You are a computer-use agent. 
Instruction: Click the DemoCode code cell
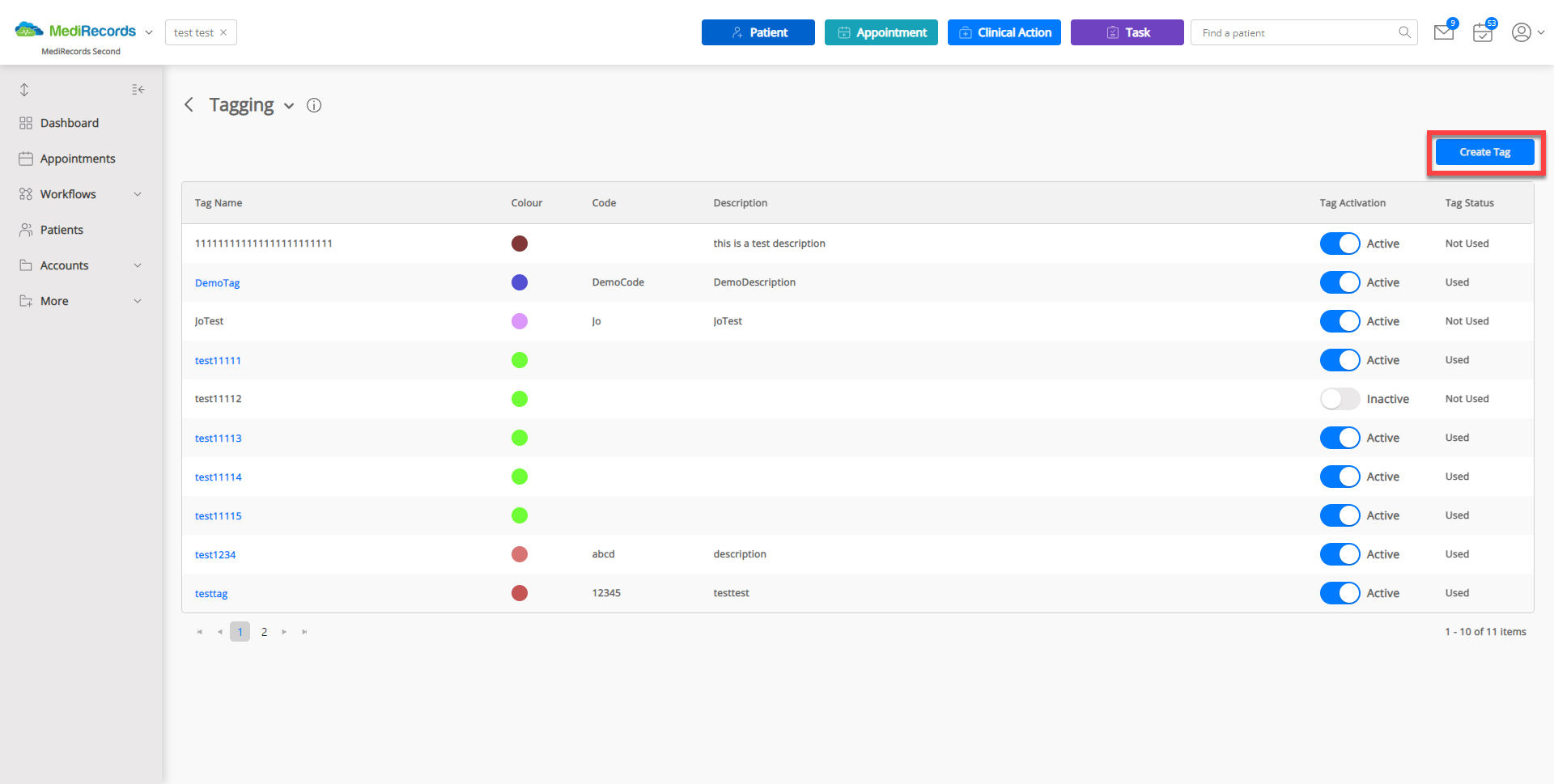point(618,282)
